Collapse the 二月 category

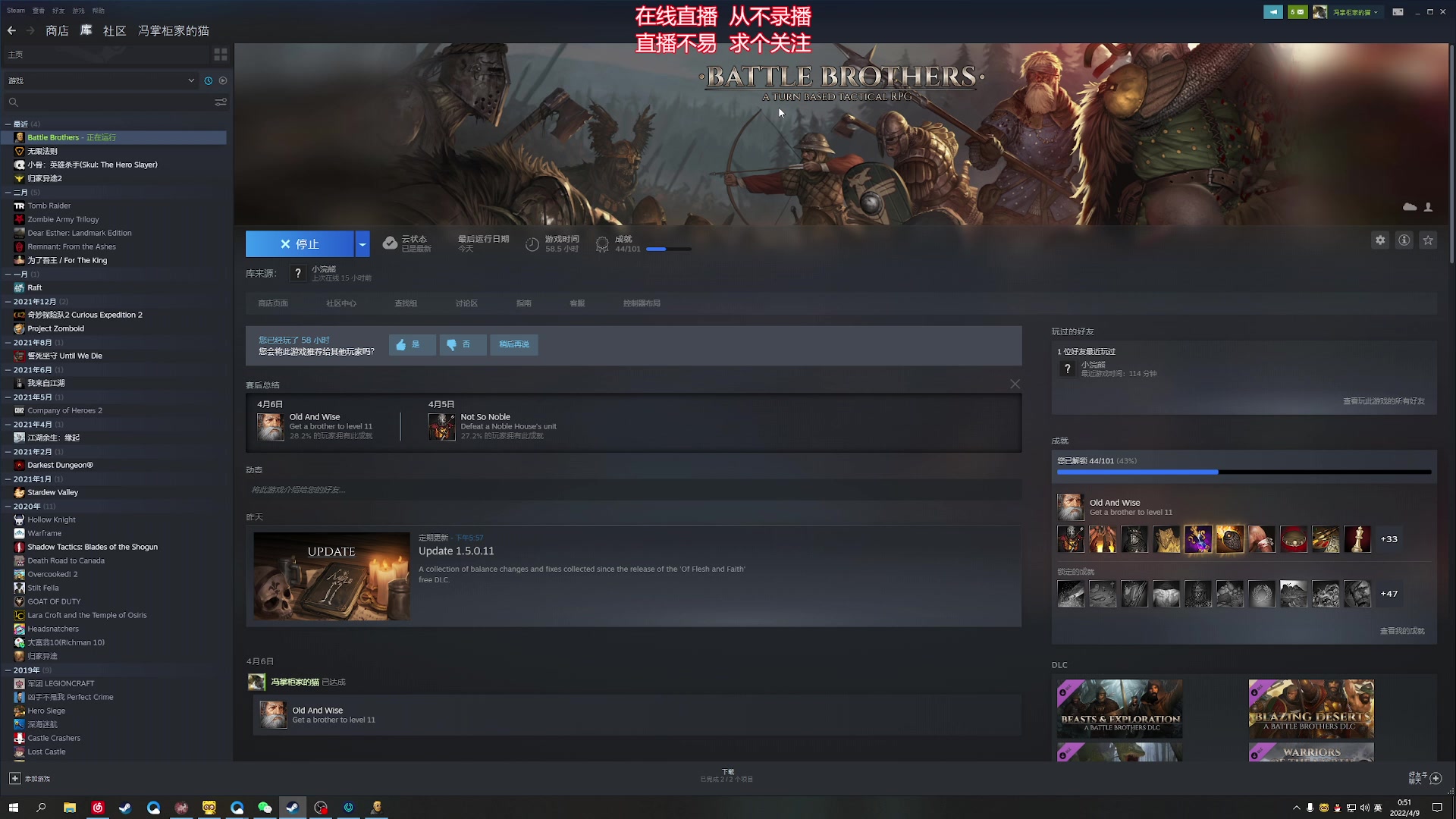[x=8, y=193]
